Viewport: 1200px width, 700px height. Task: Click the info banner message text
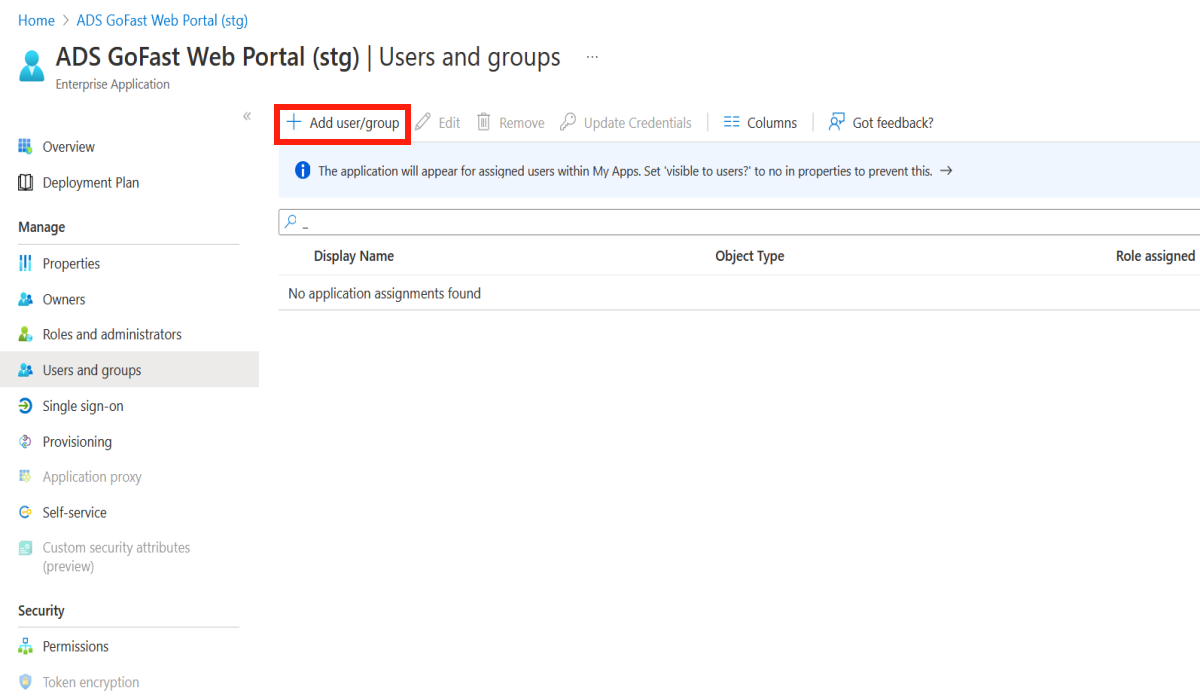coord(625,171)
